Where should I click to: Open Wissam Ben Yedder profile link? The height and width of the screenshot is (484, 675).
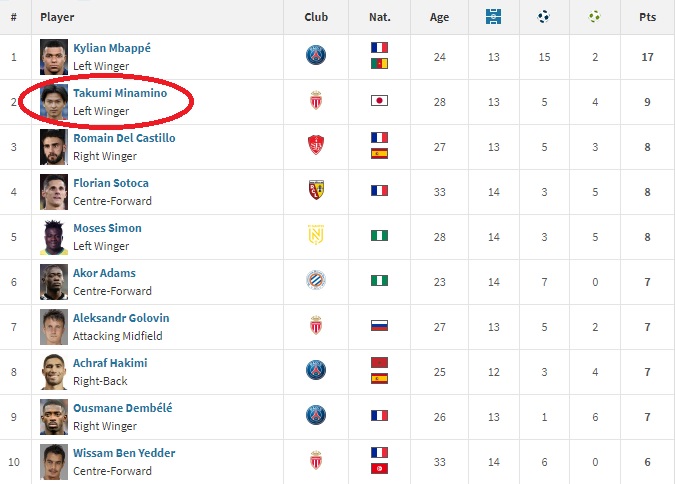[124, 453]
